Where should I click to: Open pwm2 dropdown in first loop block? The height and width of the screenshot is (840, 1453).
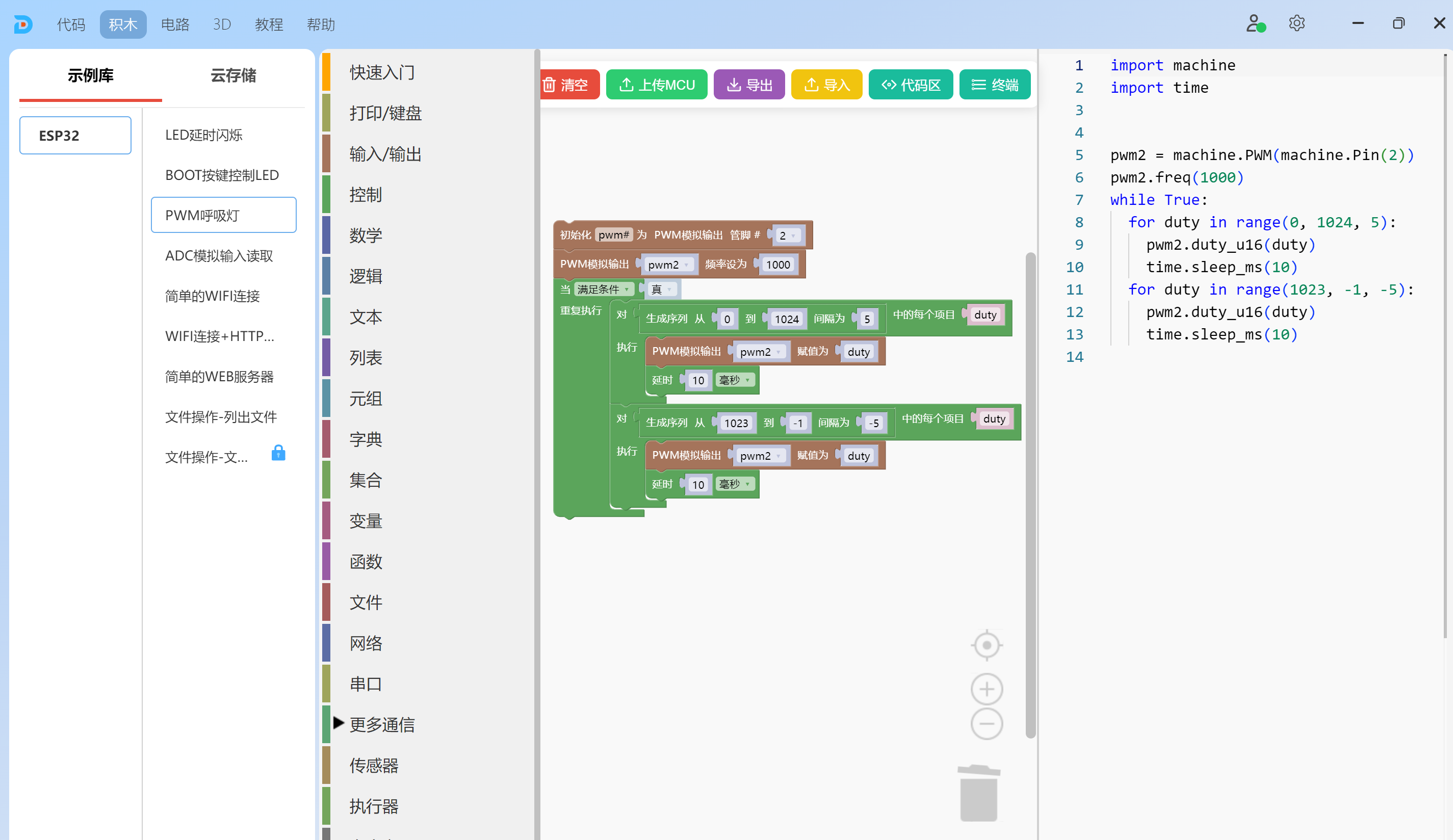click(x=760, y=352)
